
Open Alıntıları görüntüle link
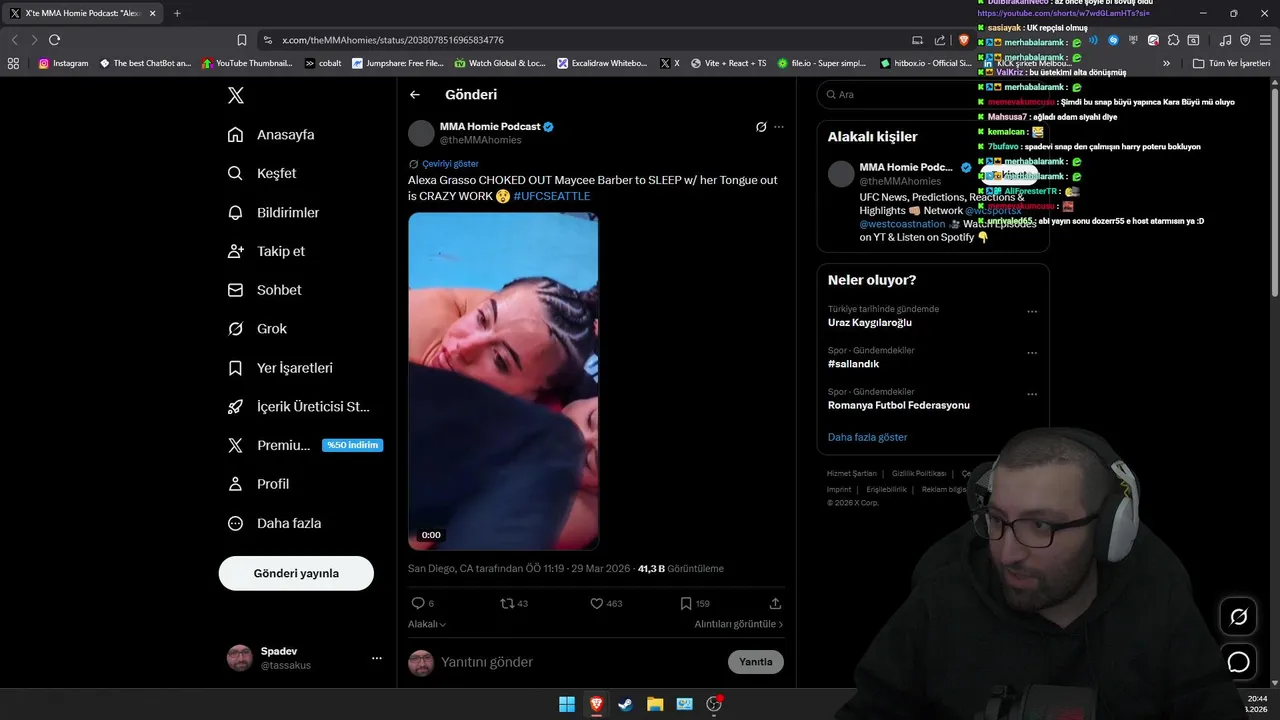point(739,624)
